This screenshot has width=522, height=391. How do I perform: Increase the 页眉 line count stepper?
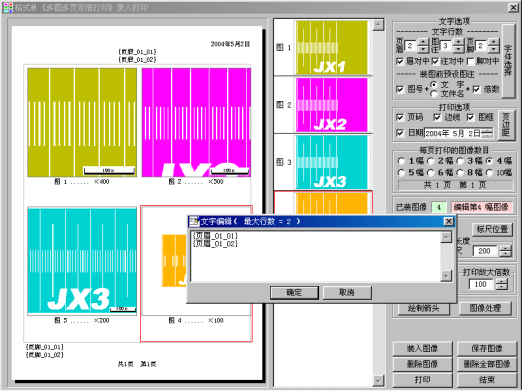(423, 42)
